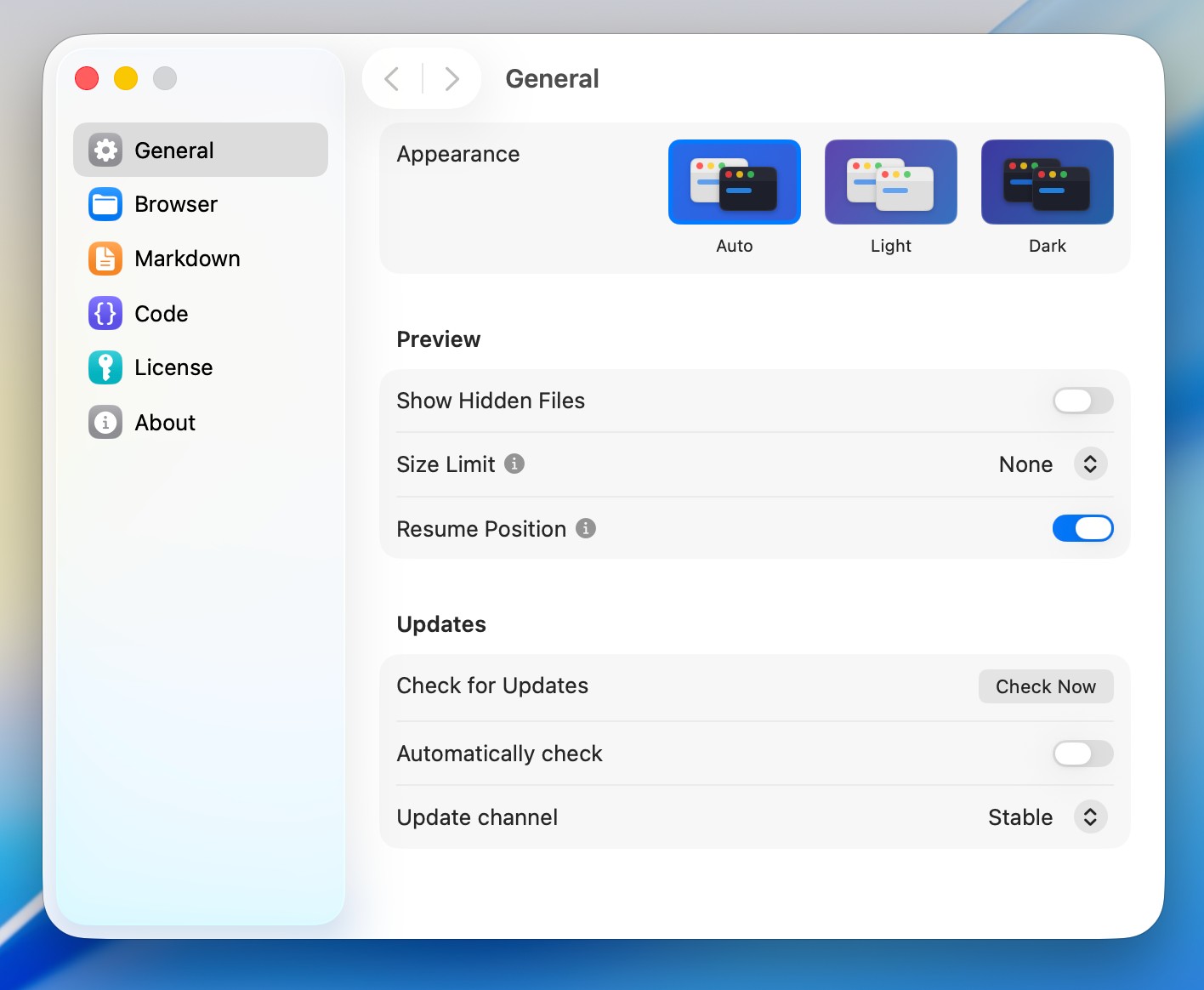Open the About info icon
The height and width of the screenshot is (990, 1204).
(105, 423)
